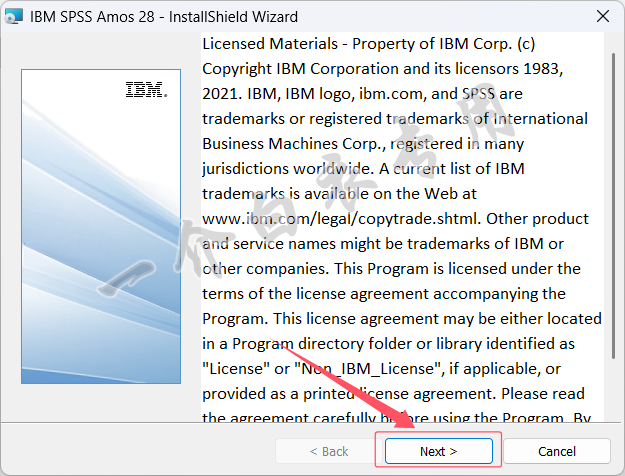This screenshot has height=476, width=625.
Task: Click the grayed-out Back button
Action: tap(321, 451)
